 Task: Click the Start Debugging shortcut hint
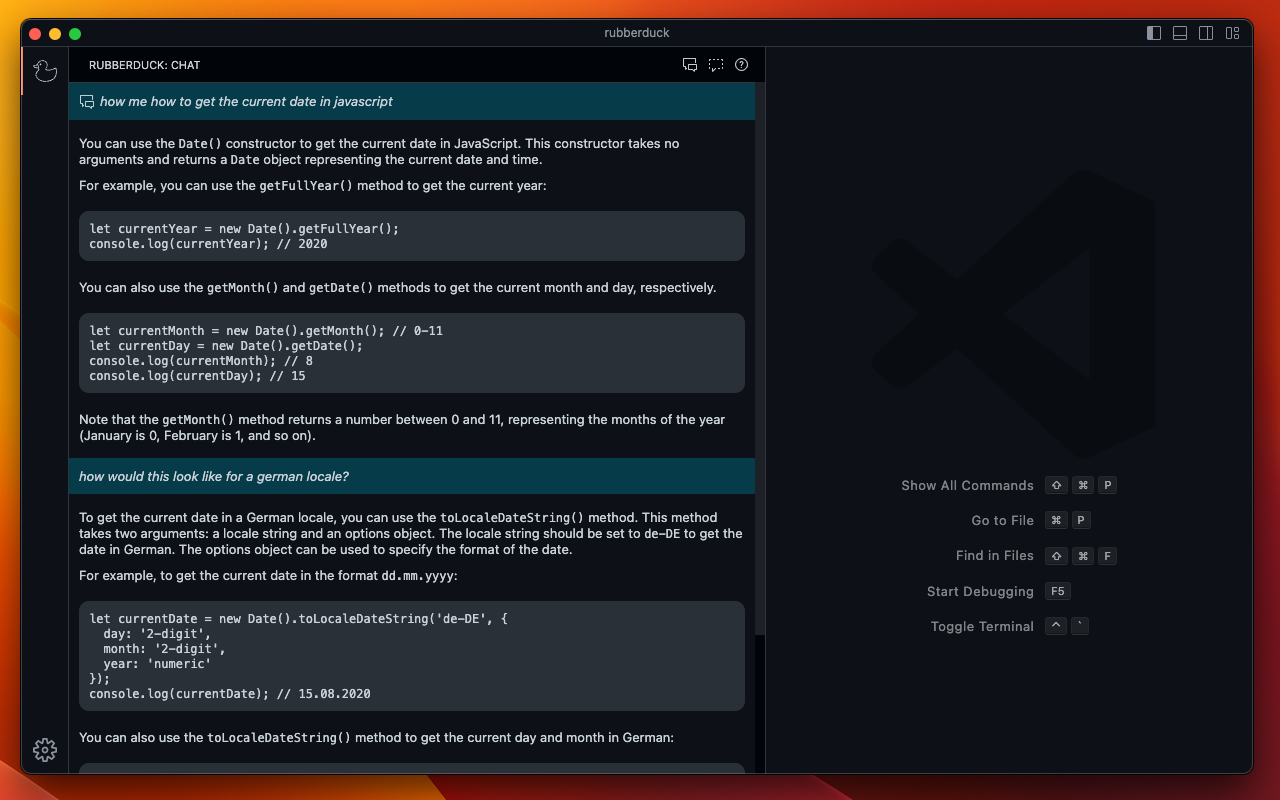(x=980, y=592)
